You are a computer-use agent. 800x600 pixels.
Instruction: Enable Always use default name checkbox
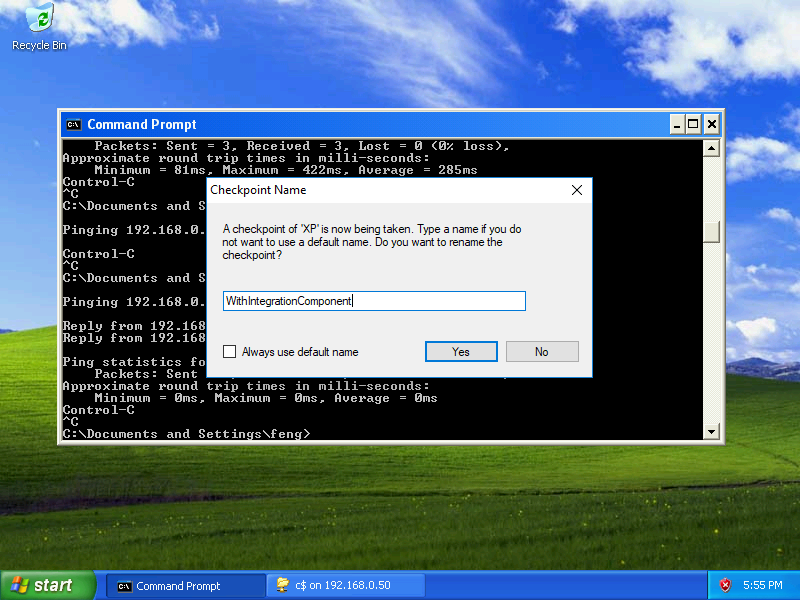point(230,352)
